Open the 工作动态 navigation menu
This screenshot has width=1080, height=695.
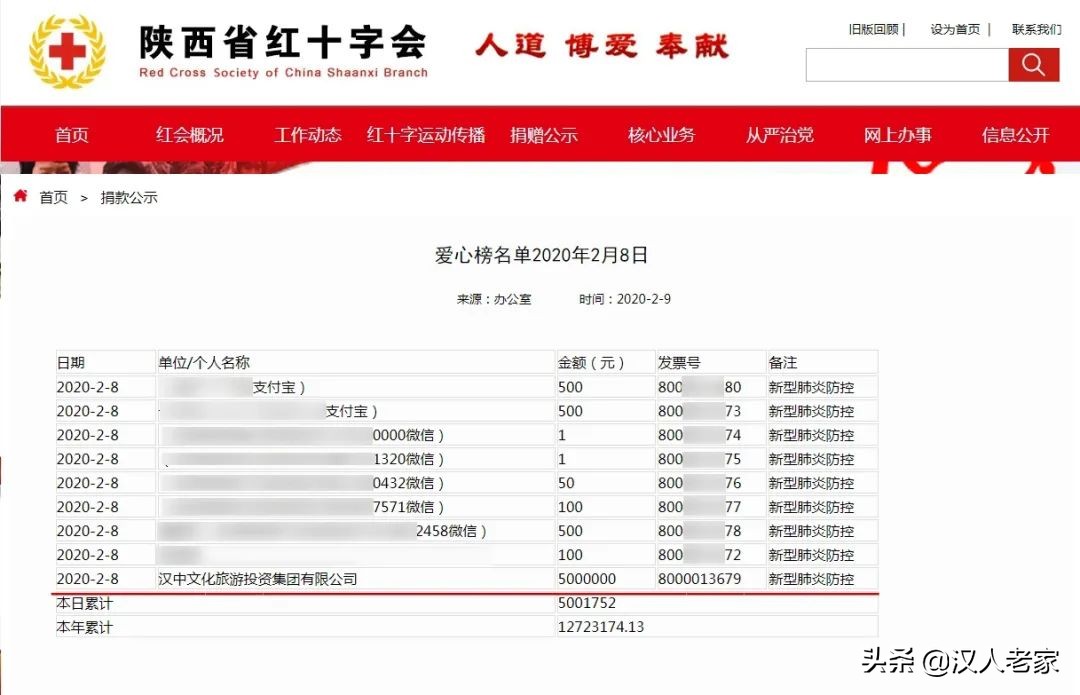[306, 134]
